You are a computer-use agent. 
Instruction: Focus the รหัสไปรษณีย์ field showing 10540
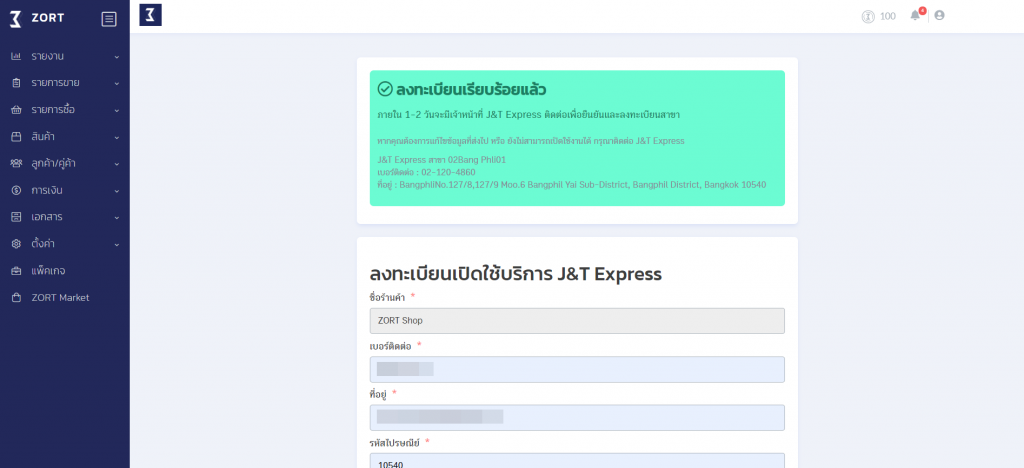tap(577, 461)
